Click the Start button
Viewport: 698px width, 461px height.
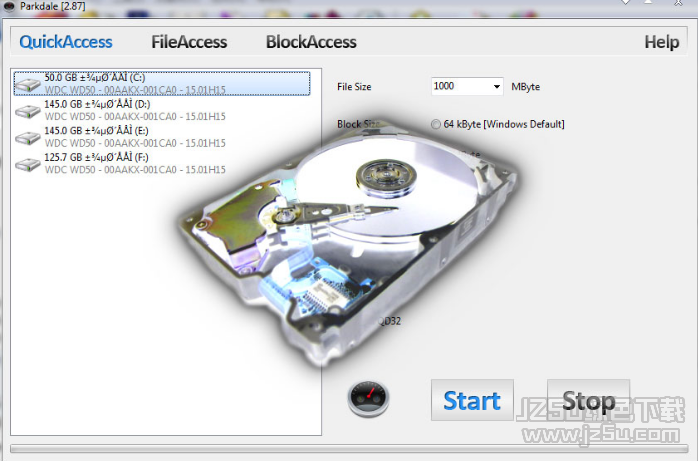472,400
